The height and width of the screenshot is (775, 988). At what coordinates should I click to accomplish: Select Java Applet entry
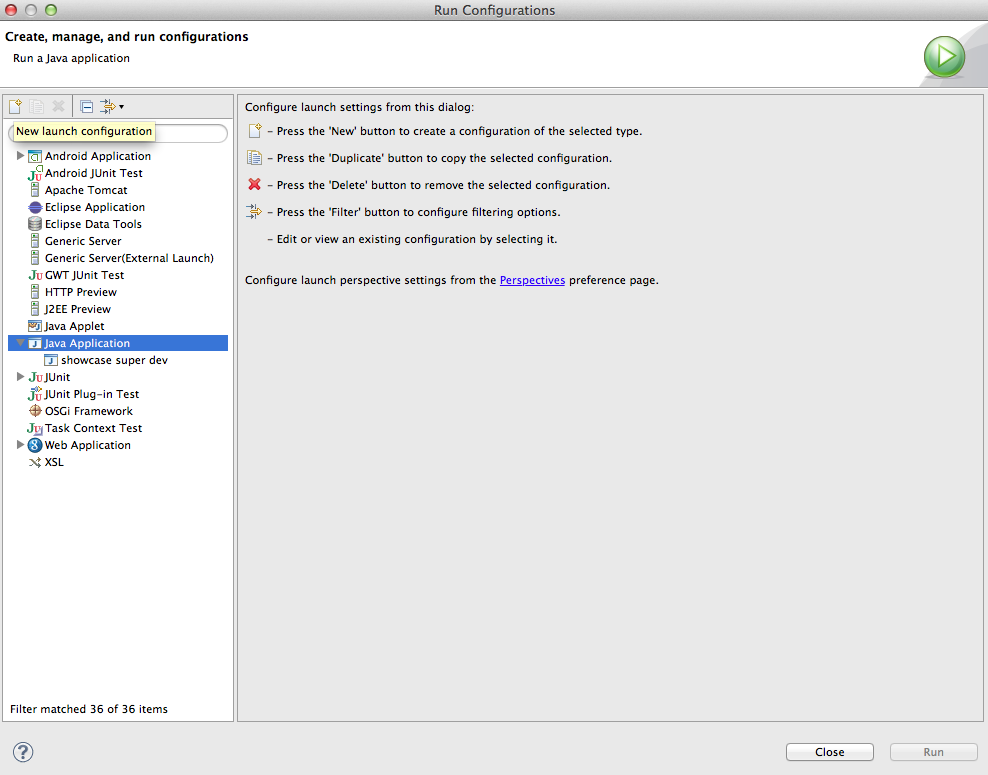tap(74, 326)
